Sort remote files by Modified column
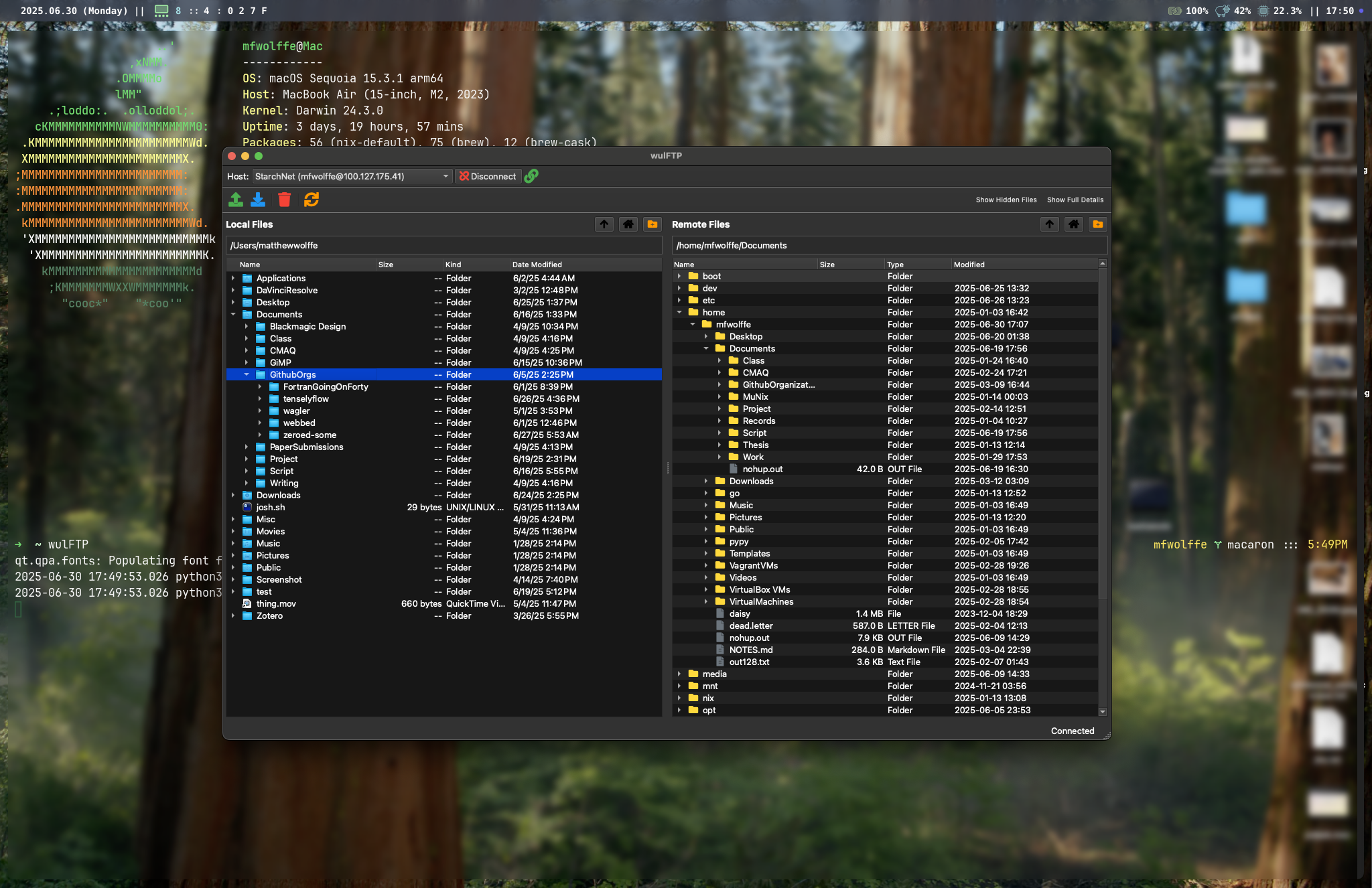 (x=1024, y=265)
